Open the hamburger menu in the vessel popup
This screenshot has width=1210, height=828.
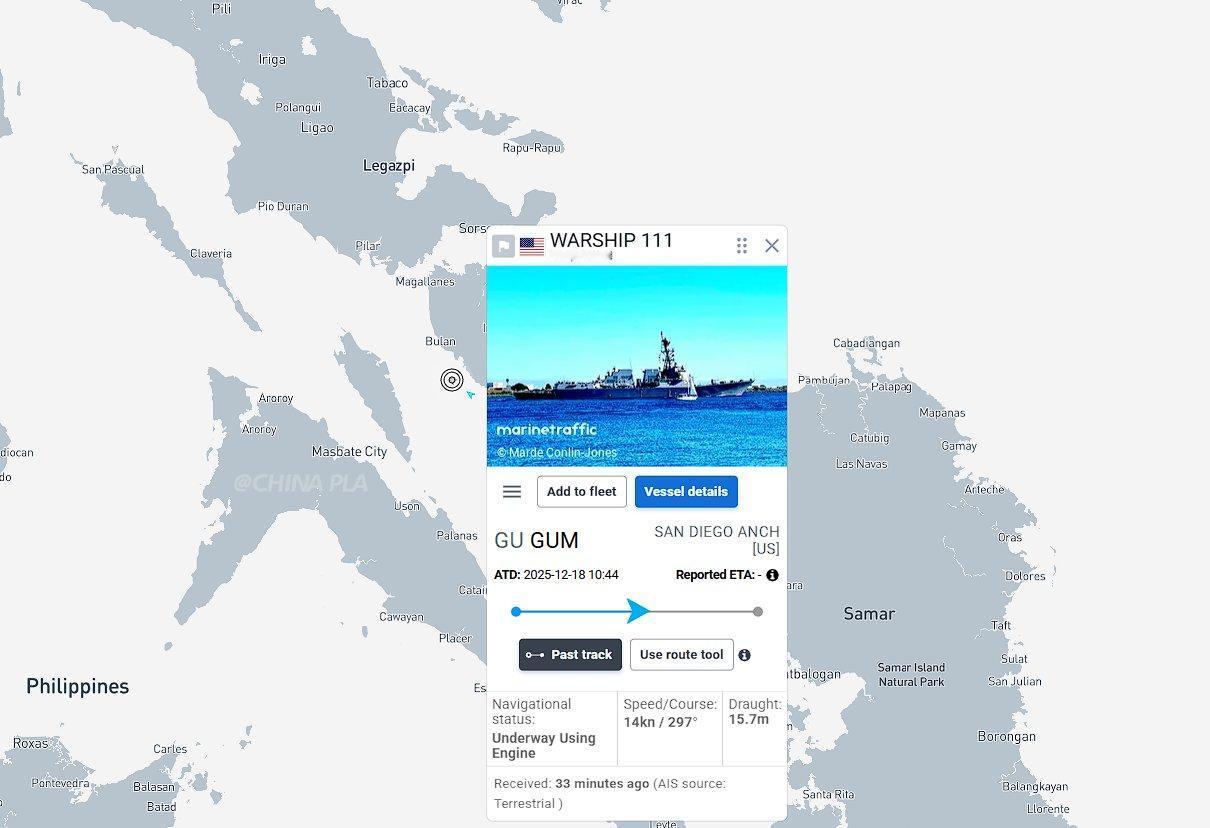click(x=512, y=492)
